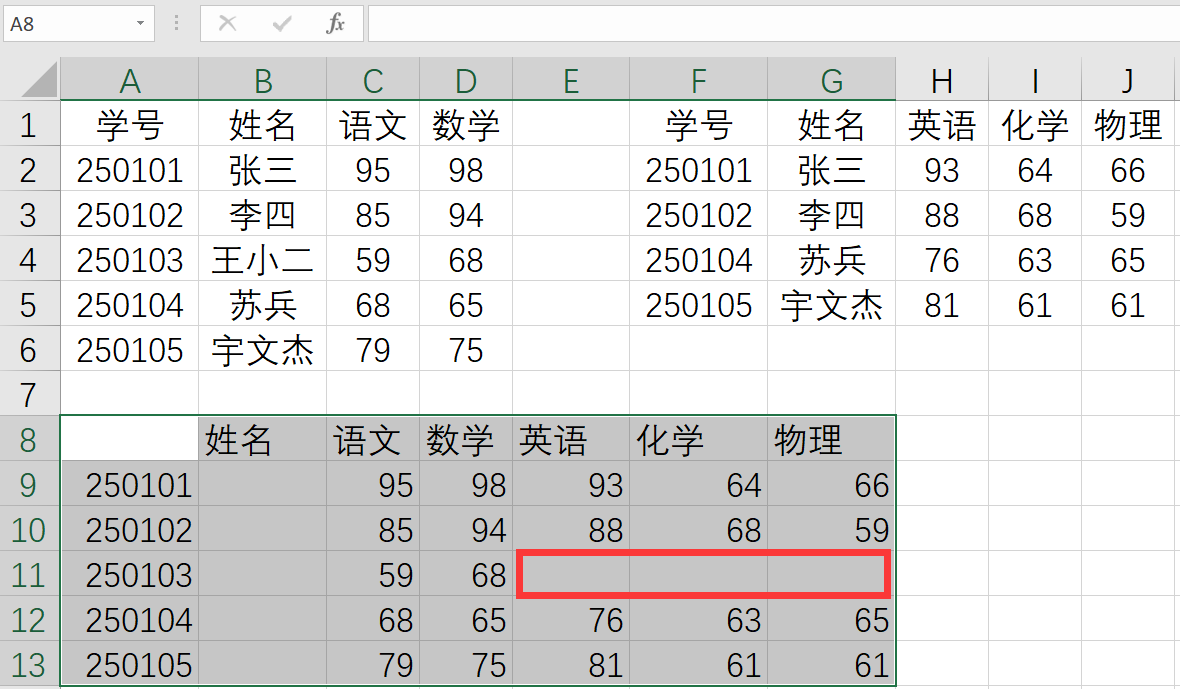Select row 7 header

[x=28, y=395]
